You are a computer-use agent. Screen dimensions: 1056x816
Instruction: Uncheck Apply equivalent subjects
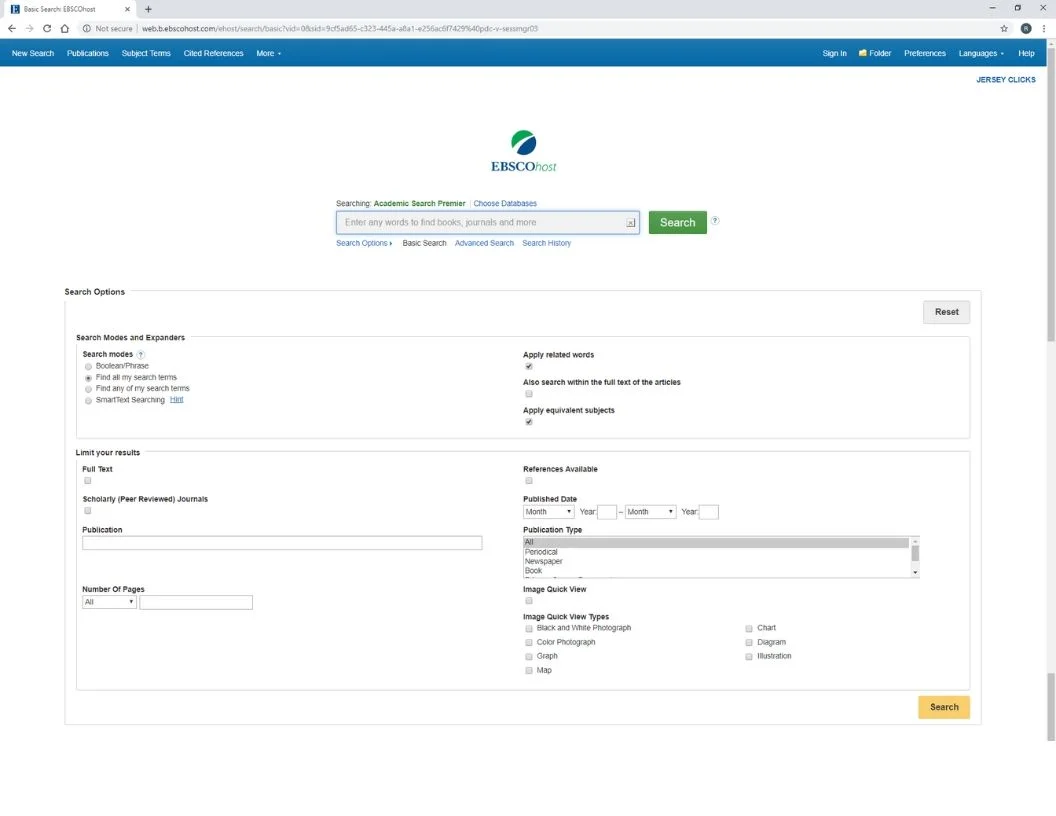(x=529, y=421)
